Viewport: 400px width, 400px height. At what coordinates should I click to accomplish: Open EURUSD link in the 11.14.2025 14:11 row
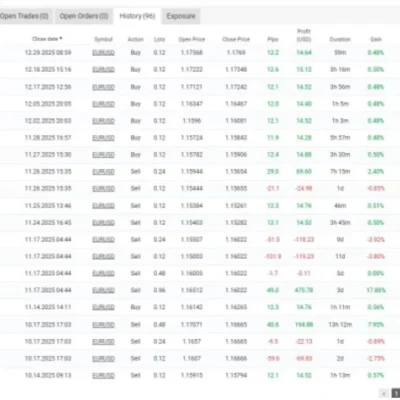(103, 307)
